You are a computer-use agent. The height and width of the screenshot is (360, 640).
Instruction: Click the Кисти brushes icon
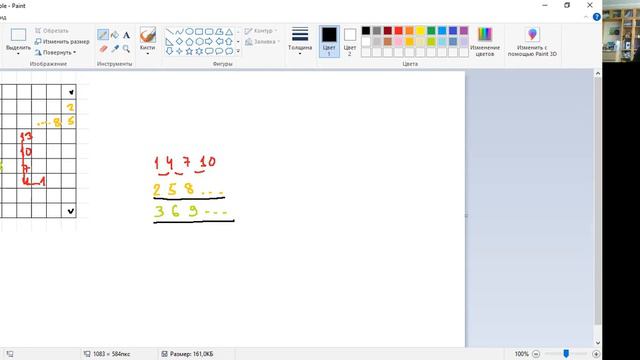(147, 35)
